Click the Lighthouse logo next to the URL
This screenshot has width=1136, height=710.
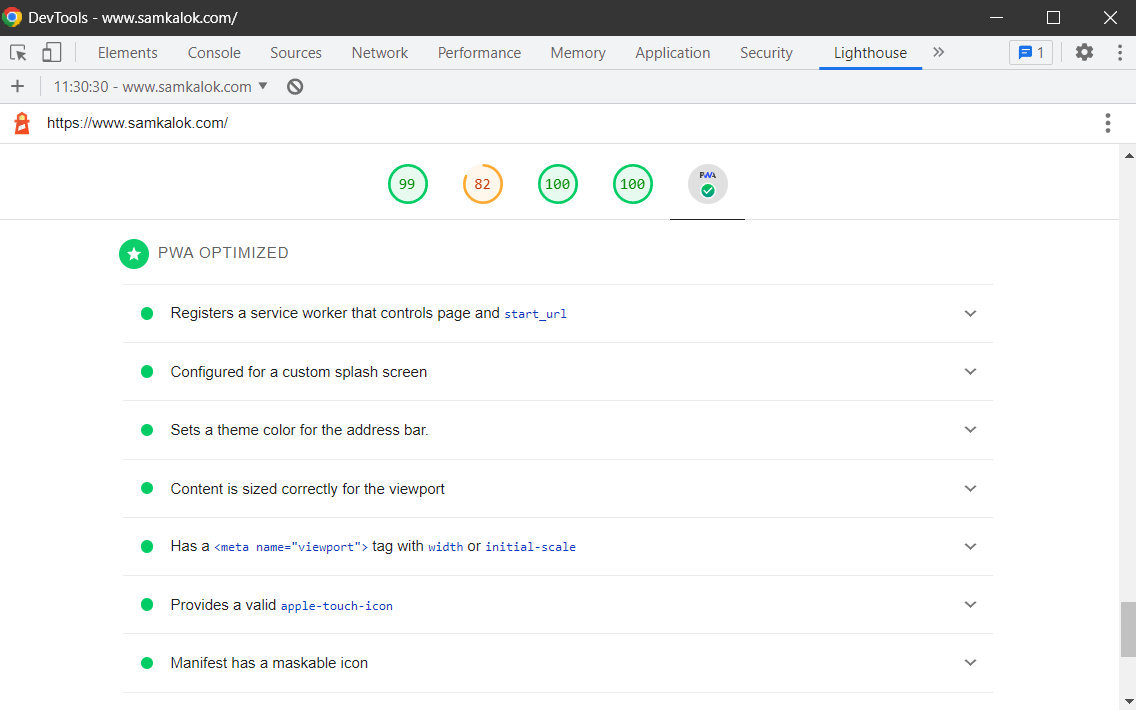click(22, 123)
